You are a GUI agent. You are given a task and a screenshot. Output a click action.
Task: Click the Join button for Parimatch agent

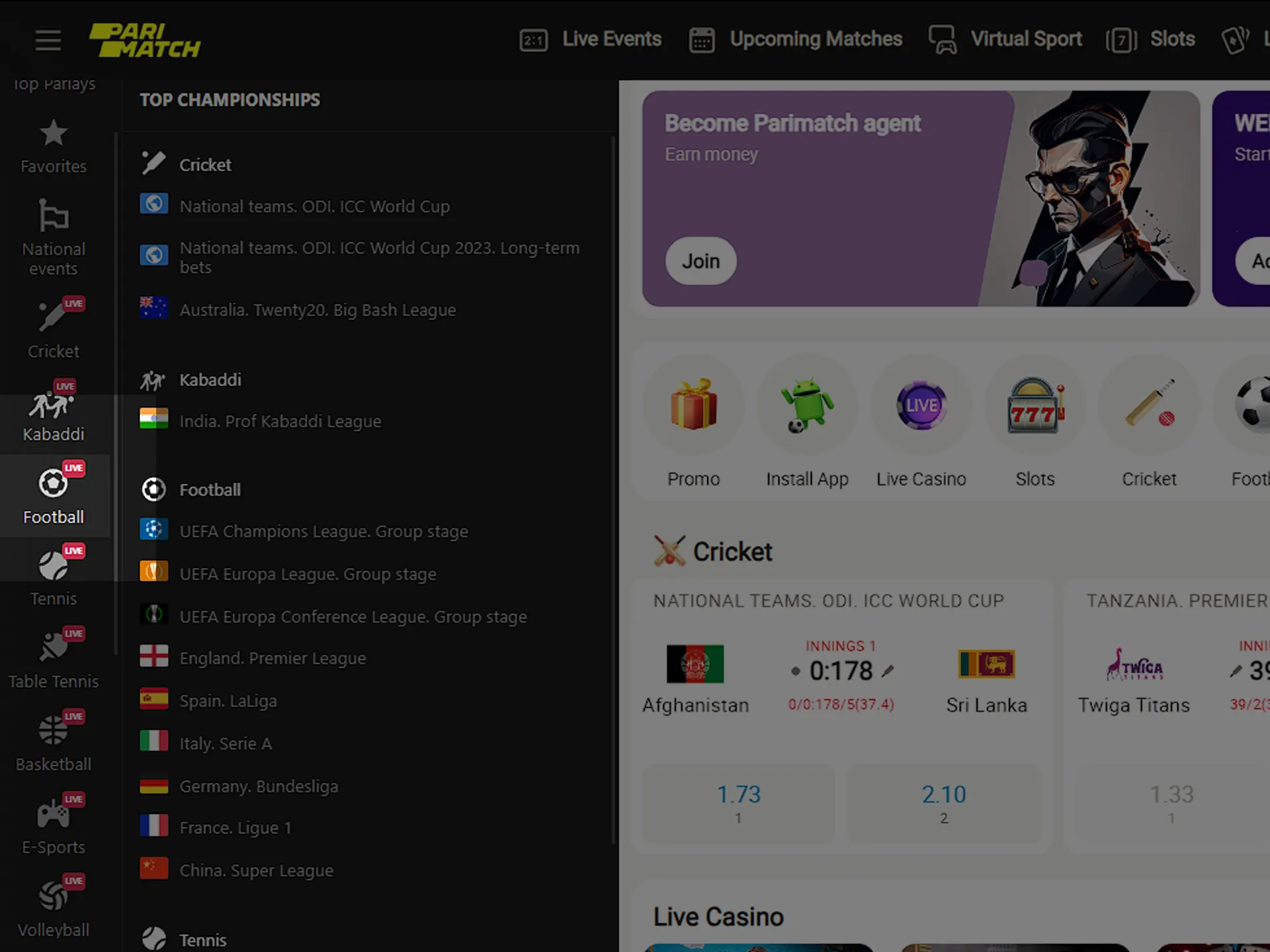pos(701,261)
